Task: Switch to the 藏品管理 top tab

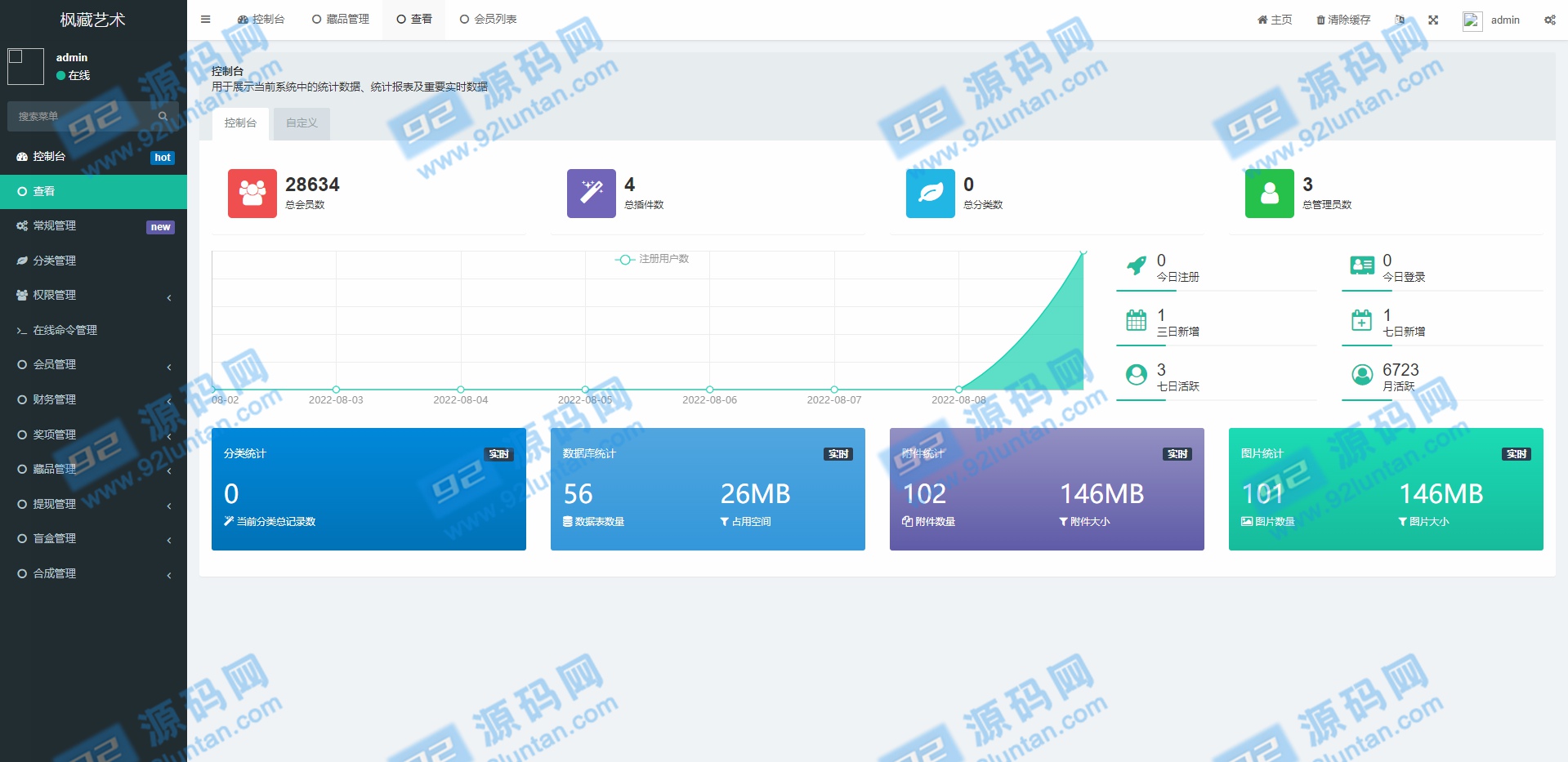Action: [341, 19]
